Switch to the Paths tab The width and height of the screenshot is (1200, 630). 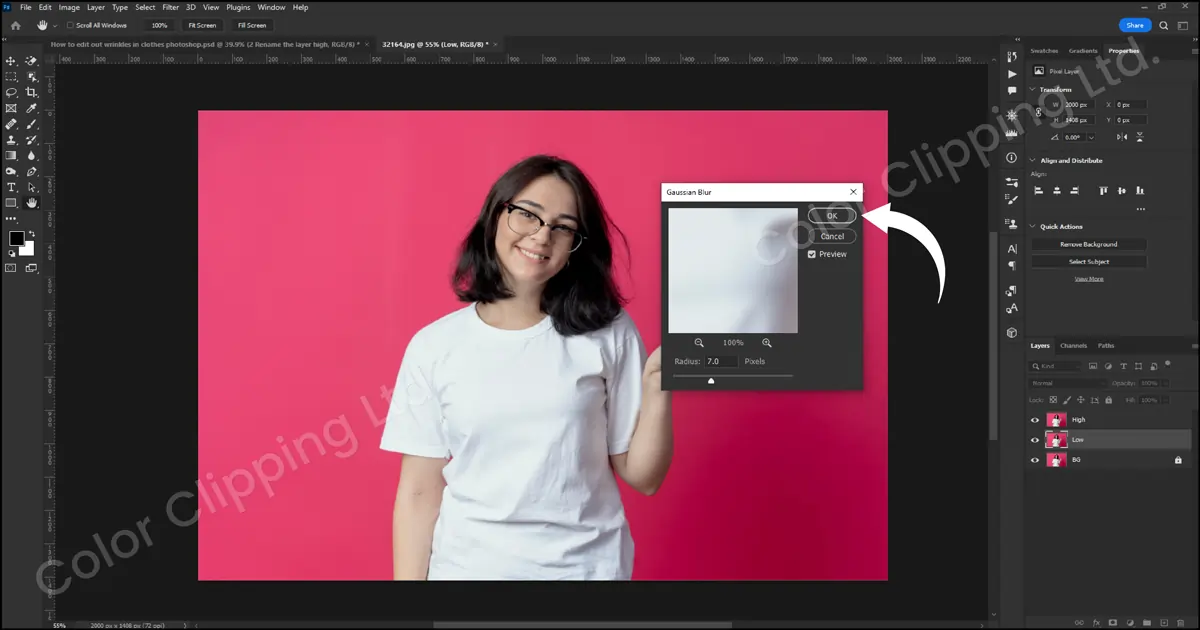click(1106, 346)
